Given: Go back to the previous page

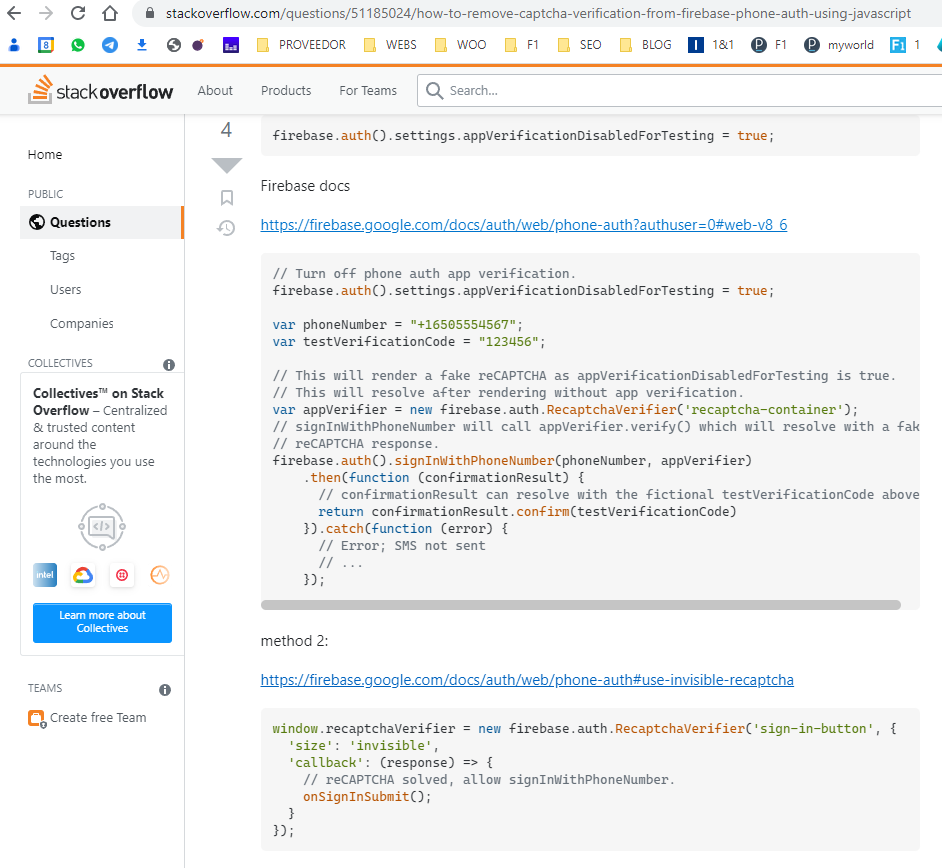Looking at the screenshot, I should (14, 13).
